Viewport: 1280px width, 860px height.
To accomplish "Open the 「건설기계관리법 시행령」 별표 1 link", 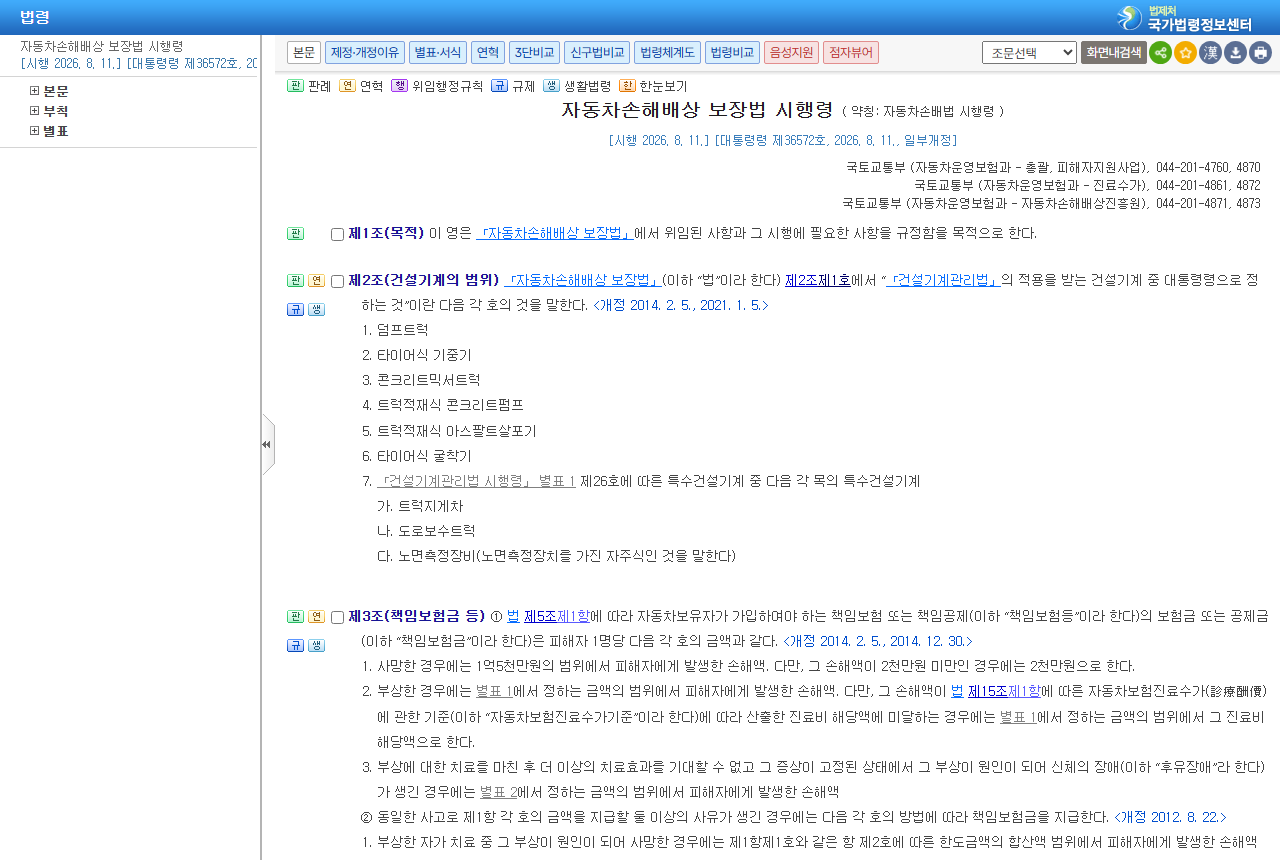I will 477,481.
